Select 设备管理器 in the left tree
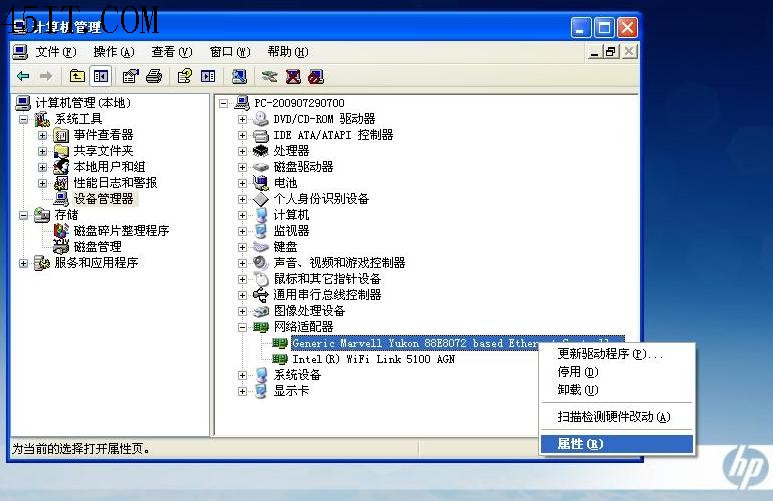773x501 pixels. [x=104, y=199]
